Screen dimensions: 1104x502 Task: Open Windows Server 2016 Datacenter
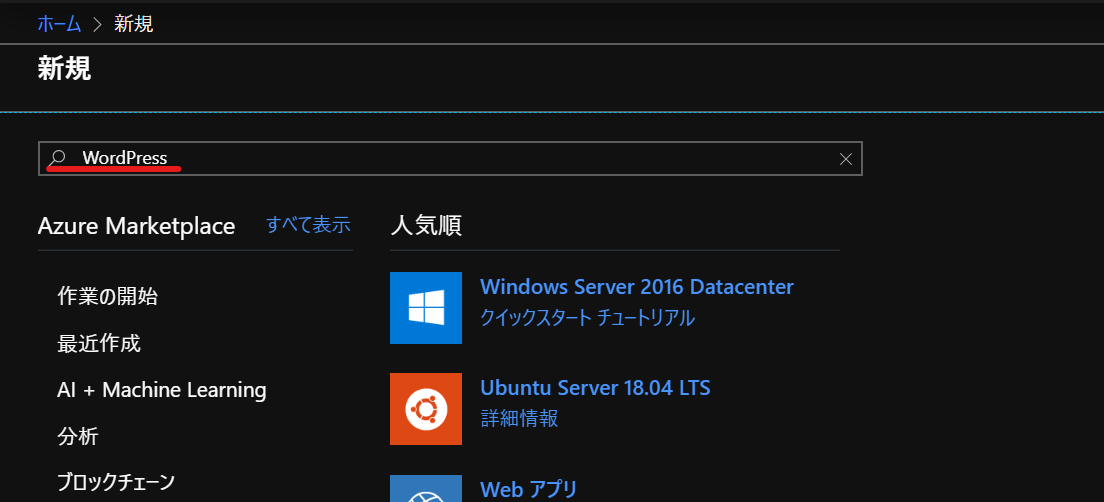click(637, 287)
